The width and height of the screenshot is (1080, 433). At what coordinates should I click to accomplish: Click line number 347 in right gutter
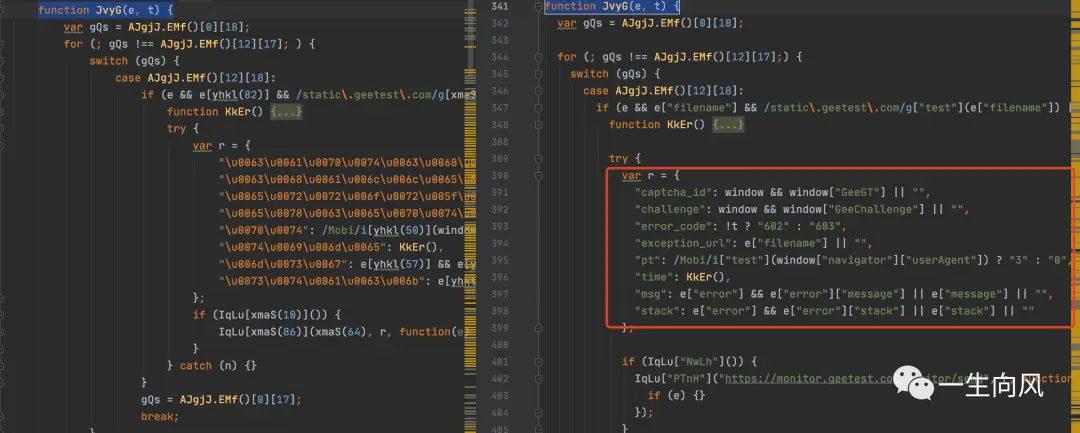tap(498, 107)
